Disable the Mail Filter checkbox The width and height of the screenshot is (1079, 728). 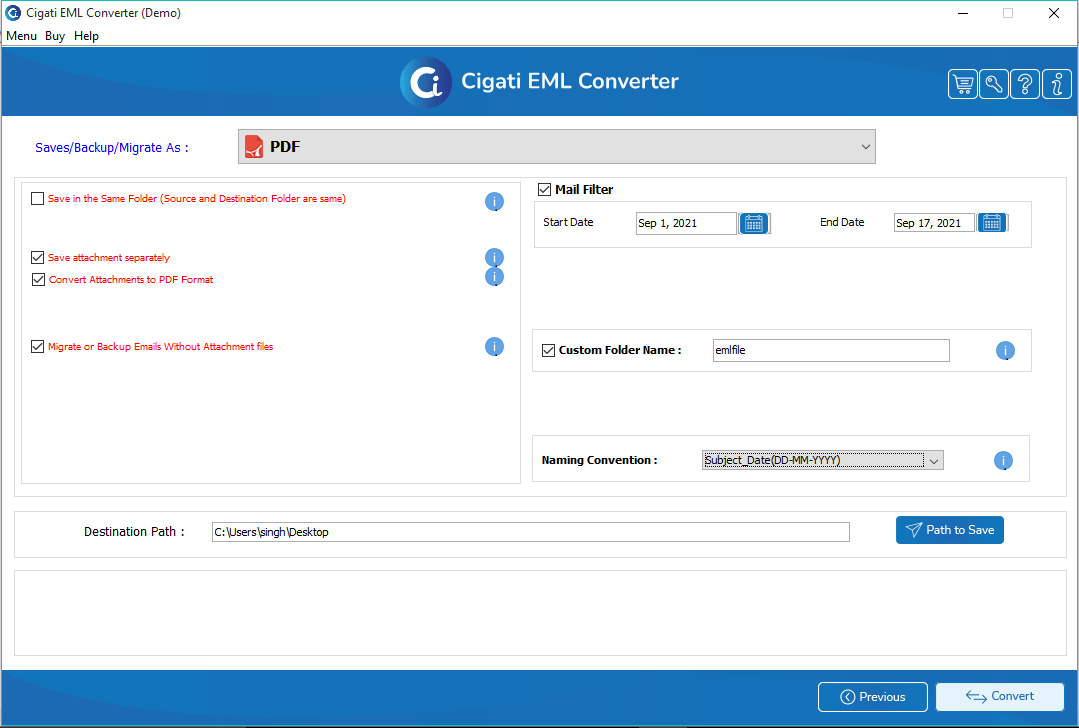[544, 189]
